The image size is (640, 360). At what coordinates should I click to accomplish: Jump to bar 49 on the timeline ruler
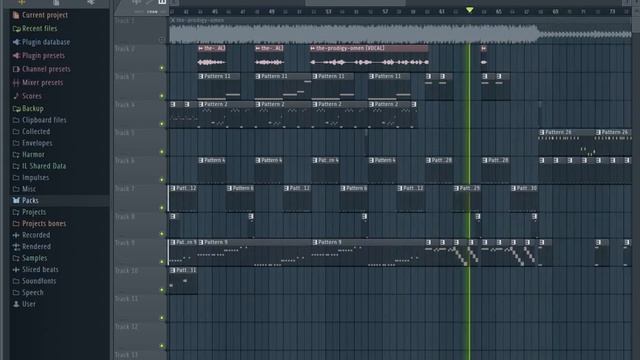click(272, 12)
